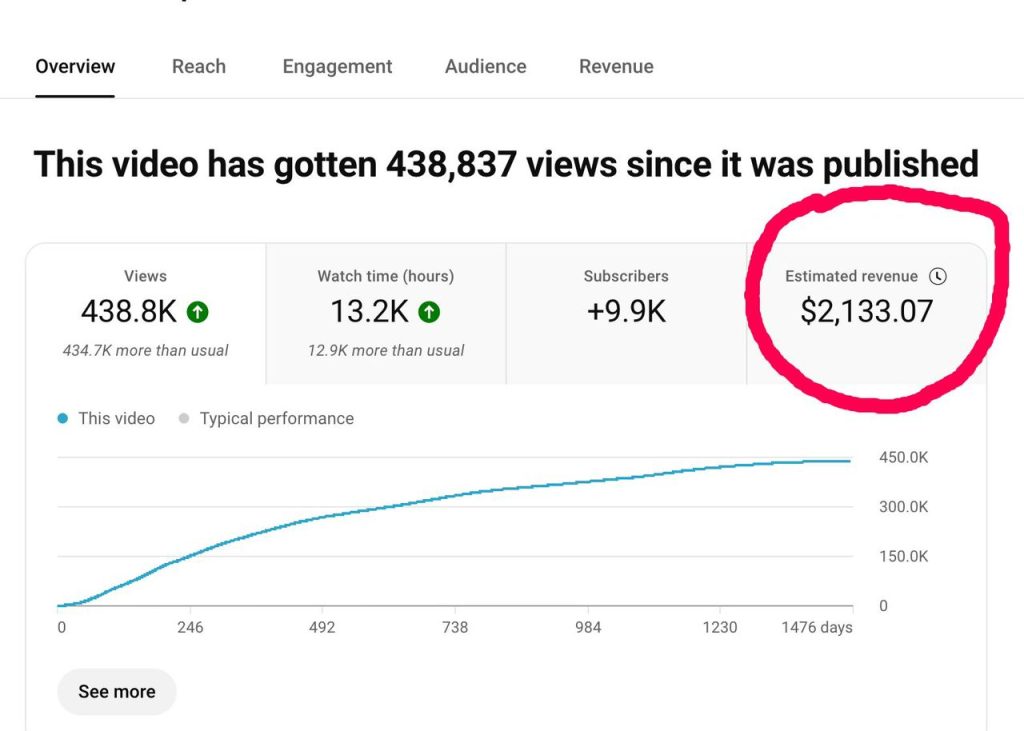Select the Audience tab
1024x731 pixels.
[485, 67]
